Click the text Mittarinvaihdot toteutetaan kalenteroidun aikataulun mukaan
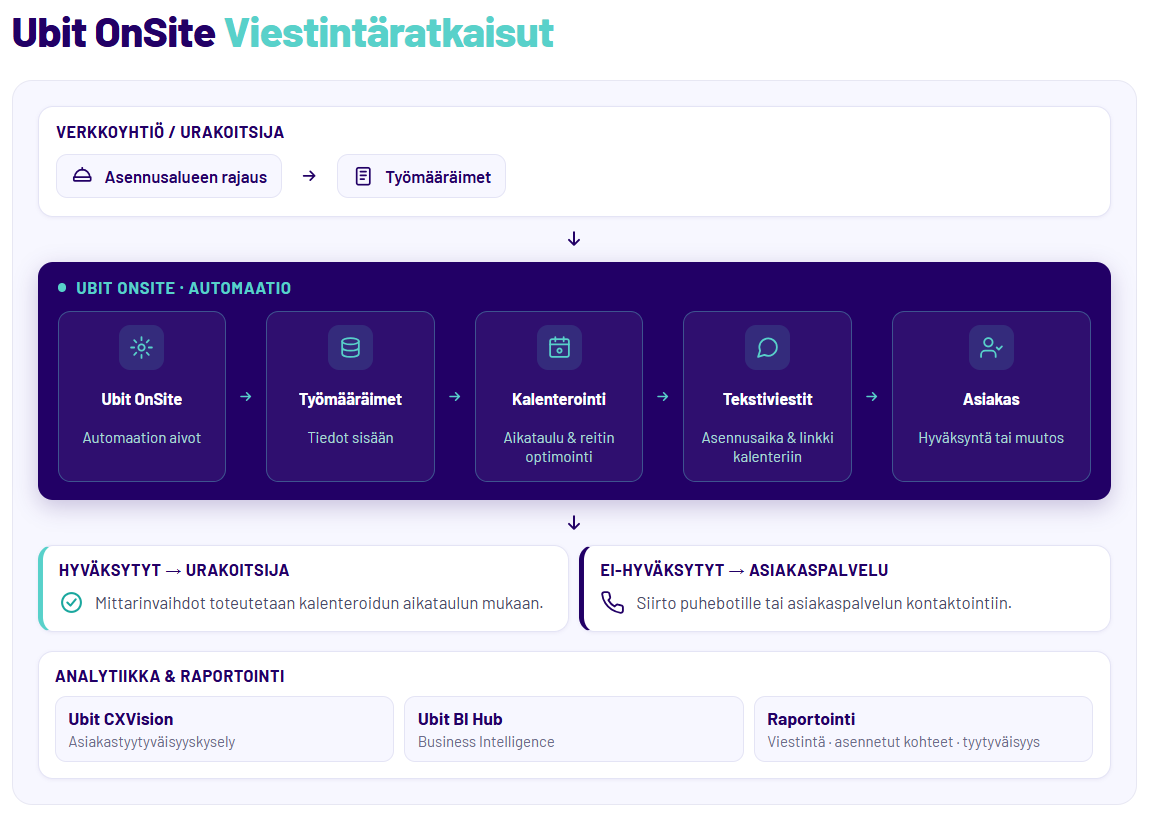The height and width of the screenshot is (827, 1150). click(319, 603)
